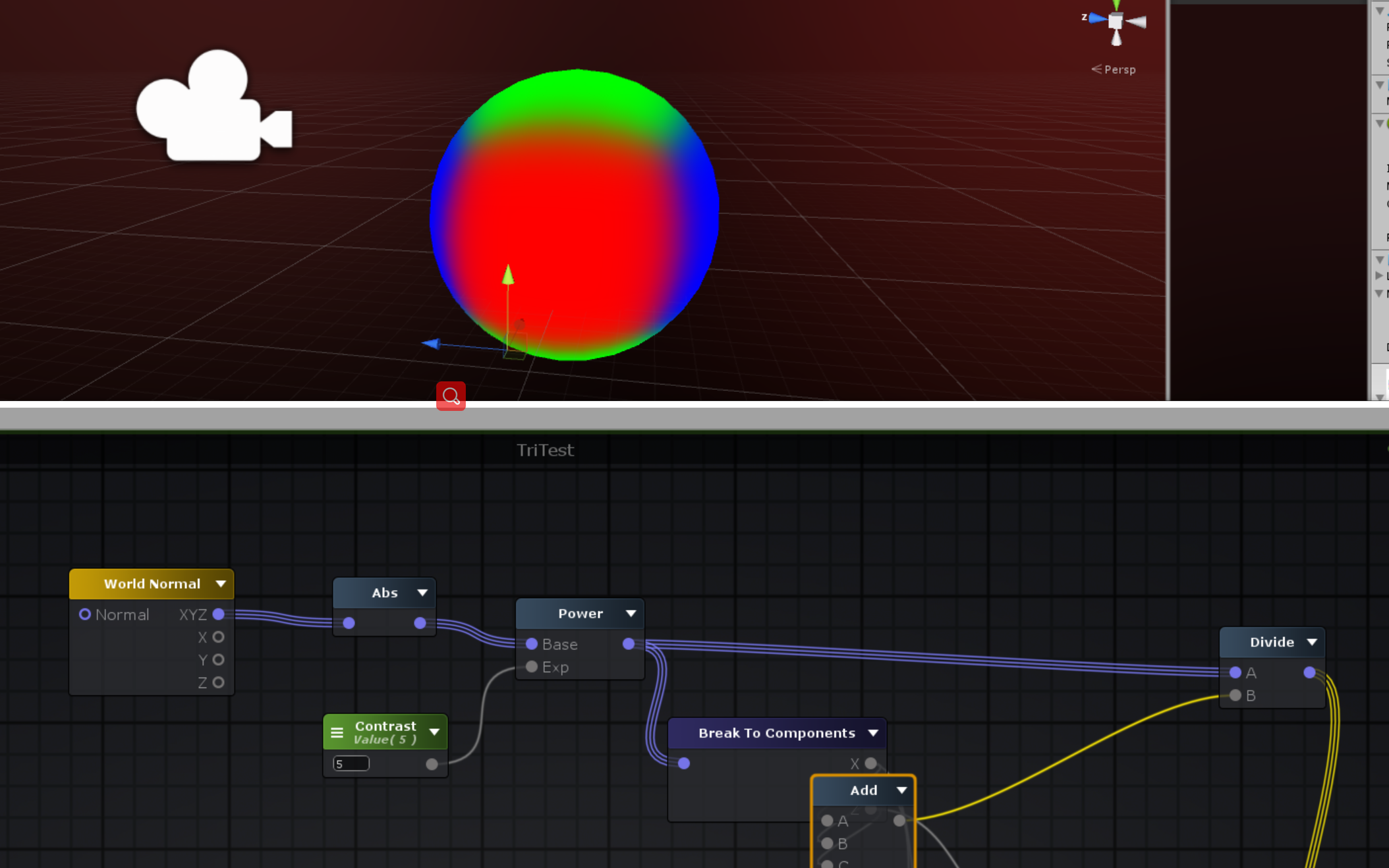Screen dimensions: 1389x868
Task: Click the green Y axis move arrow
Action: tap(507, 275)
